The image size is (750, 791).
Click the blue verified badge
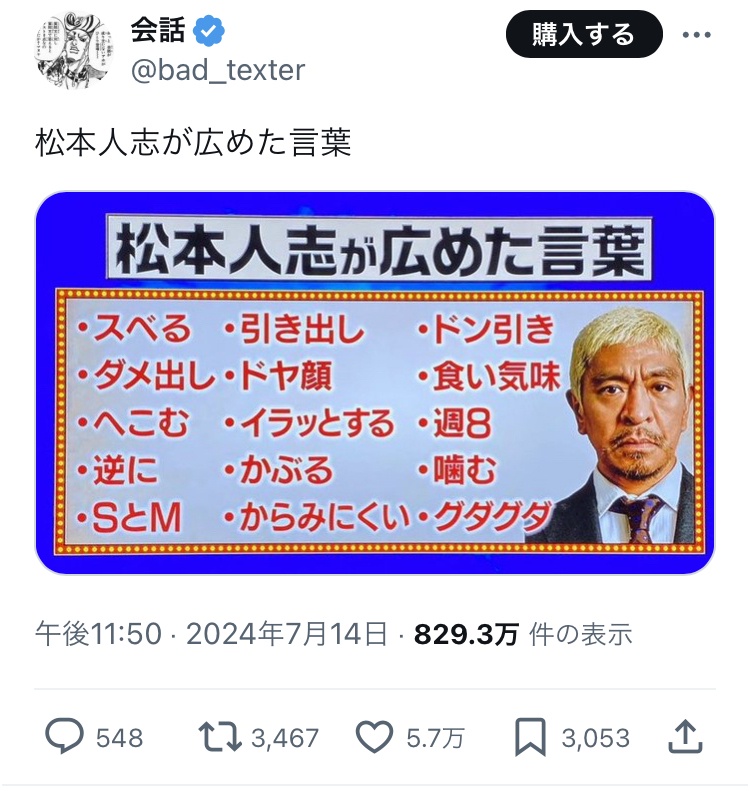click(x=209, y=31)
